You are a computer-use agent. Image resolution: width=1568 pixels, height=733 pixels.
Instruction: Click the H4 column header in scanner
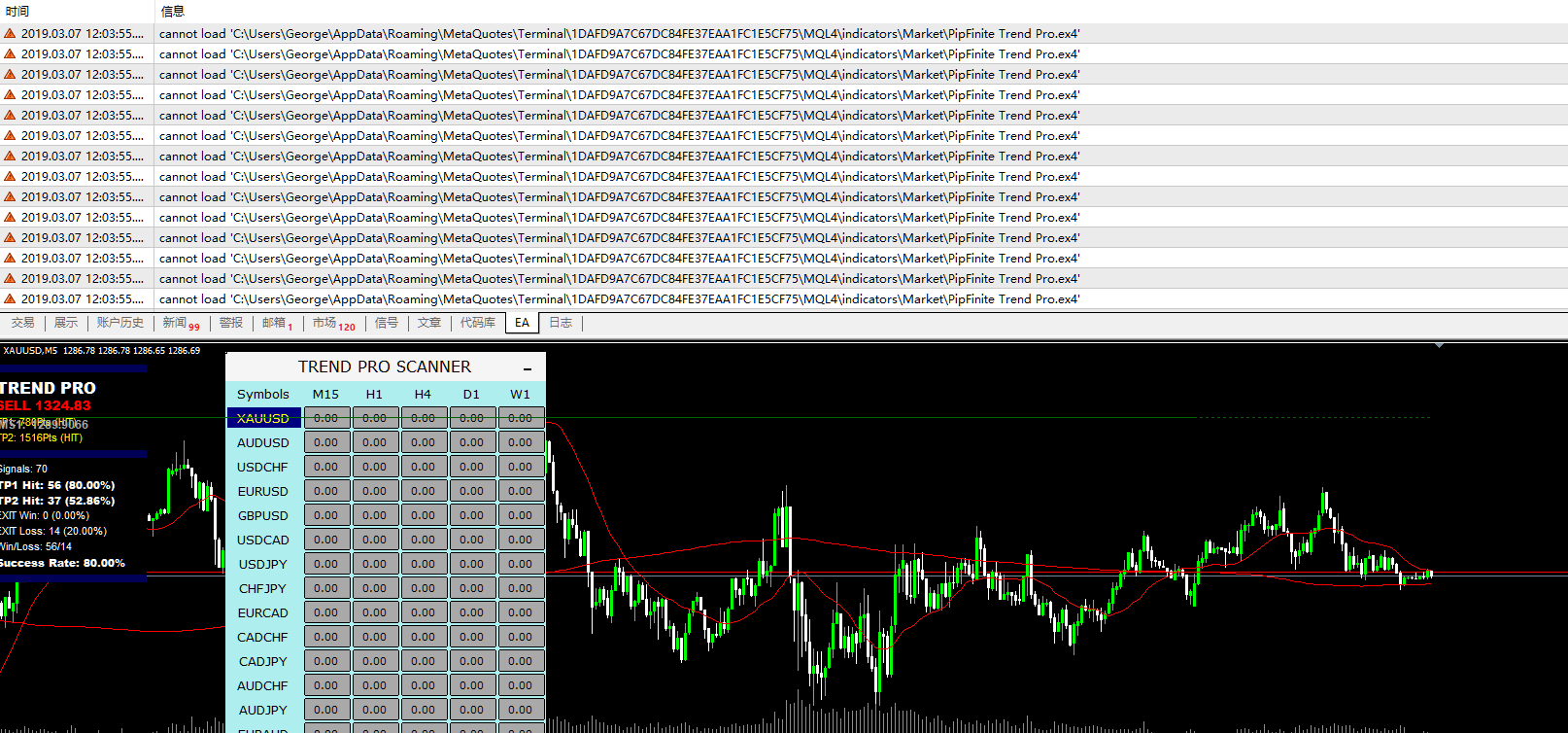(x=424, y=394)
